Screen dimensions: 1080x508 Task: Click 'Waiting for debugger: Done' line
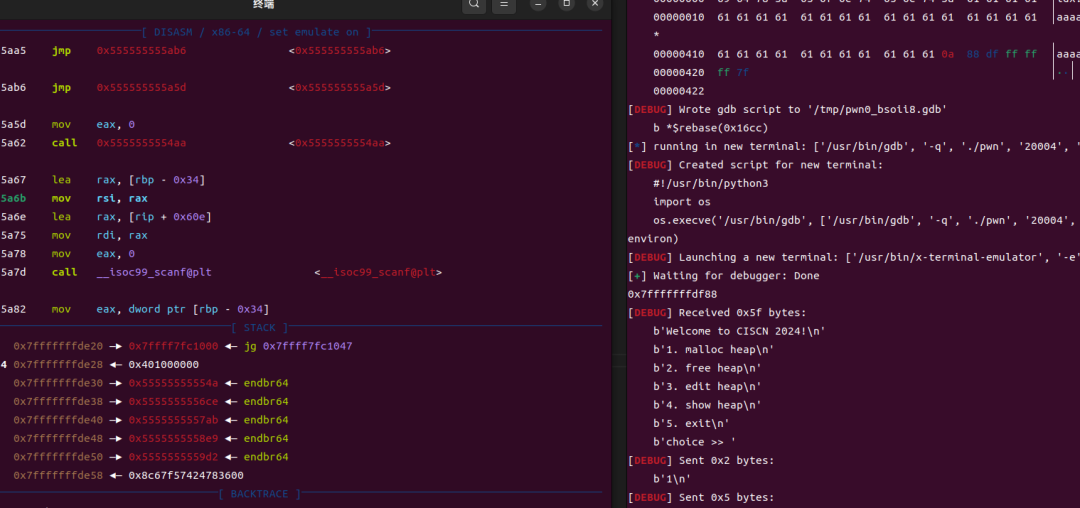(723, 276)
